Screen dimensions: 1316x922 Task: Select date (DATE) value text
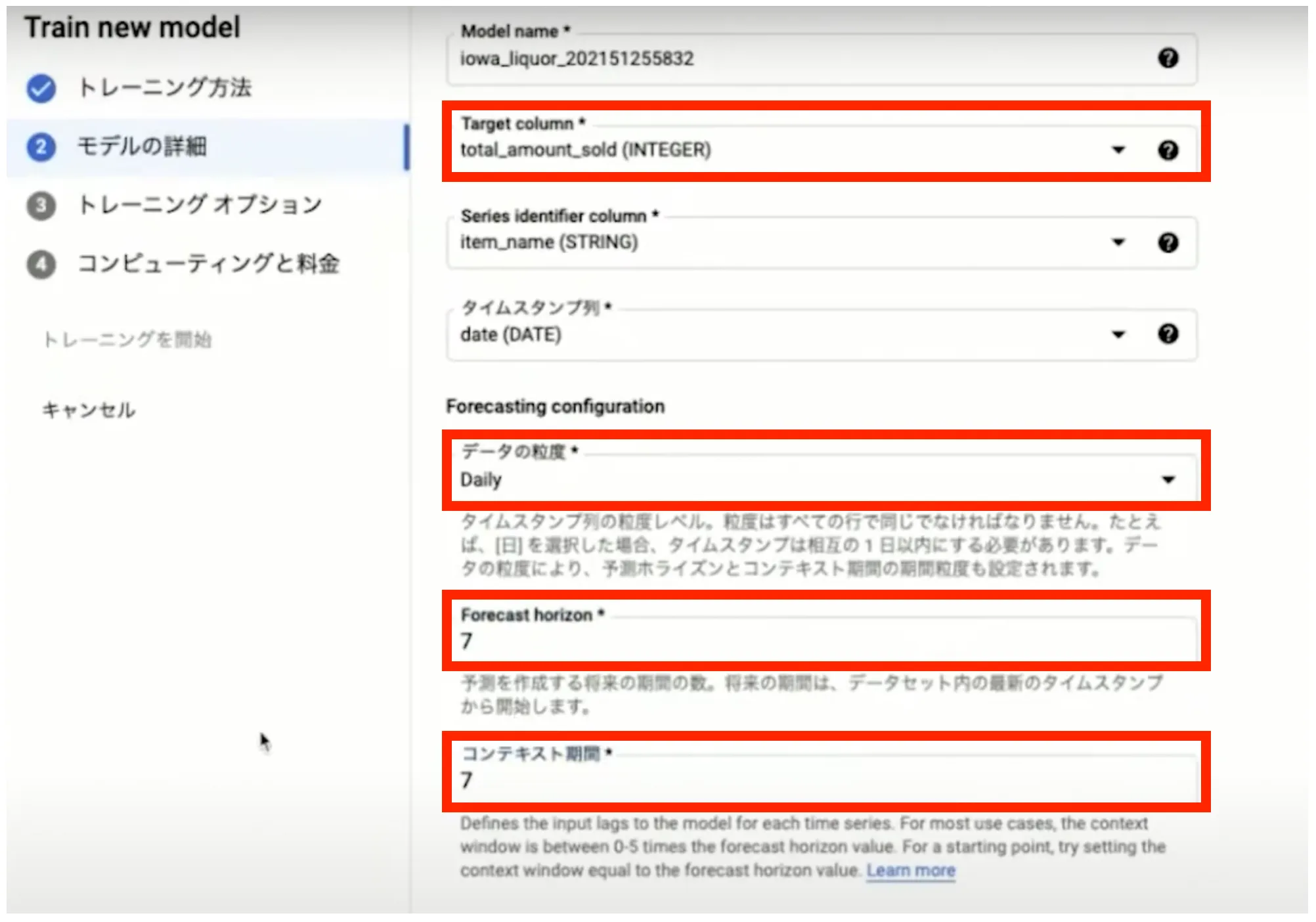[x=511, y=334]
